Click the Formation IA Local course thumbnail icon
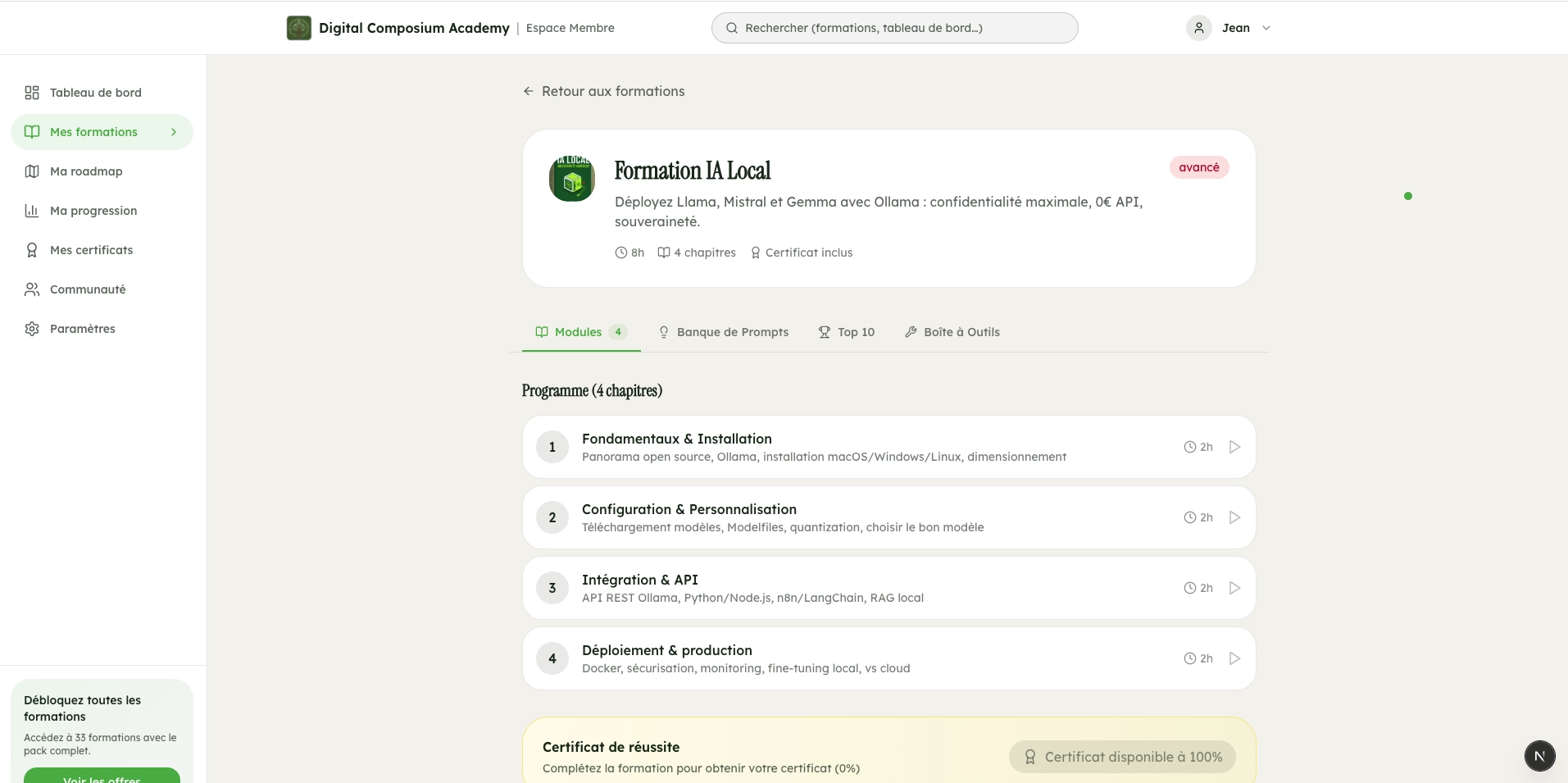Image resolution: width=1568 pixels, height=783 pixels. coord(571,179)
